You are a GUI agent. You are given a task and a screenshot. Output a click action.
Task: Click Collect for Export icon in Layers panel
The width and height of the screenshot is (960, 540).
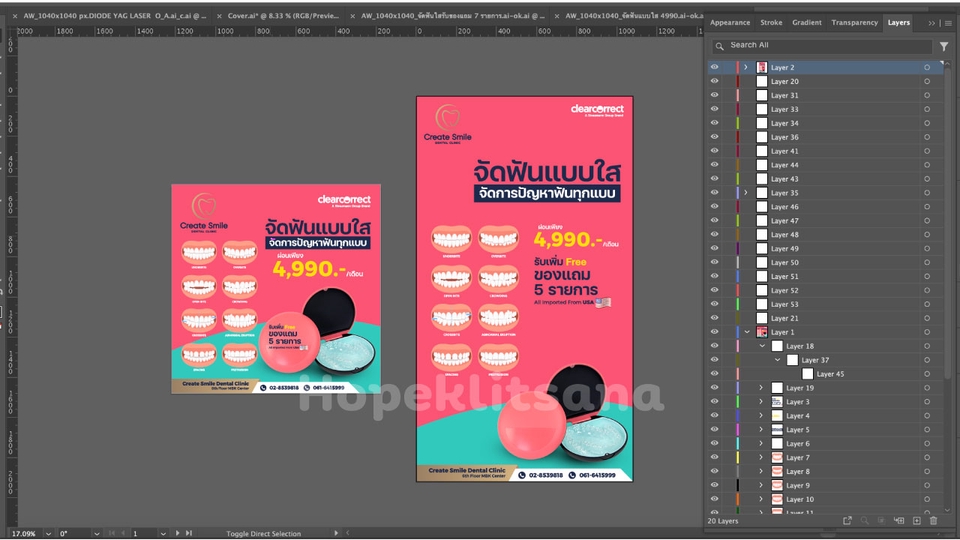point(847,520)
